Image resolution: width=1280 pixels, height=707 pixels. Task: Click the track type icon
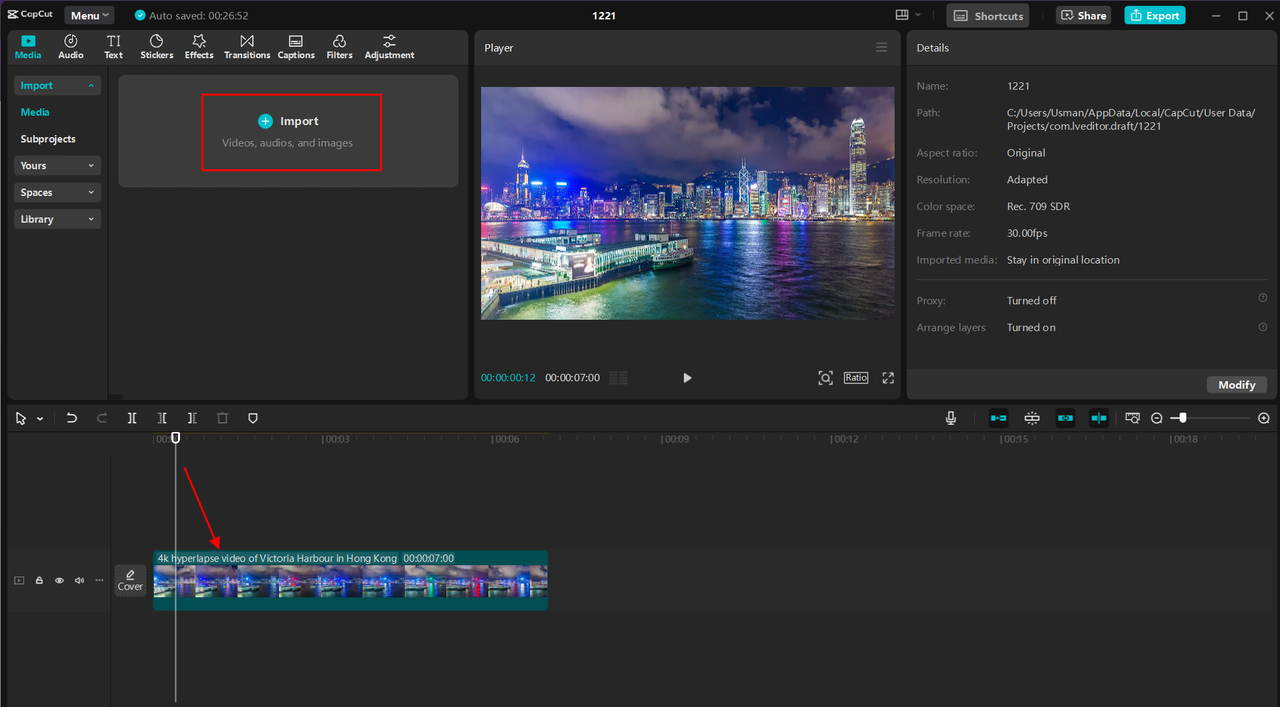coord(19,580)
